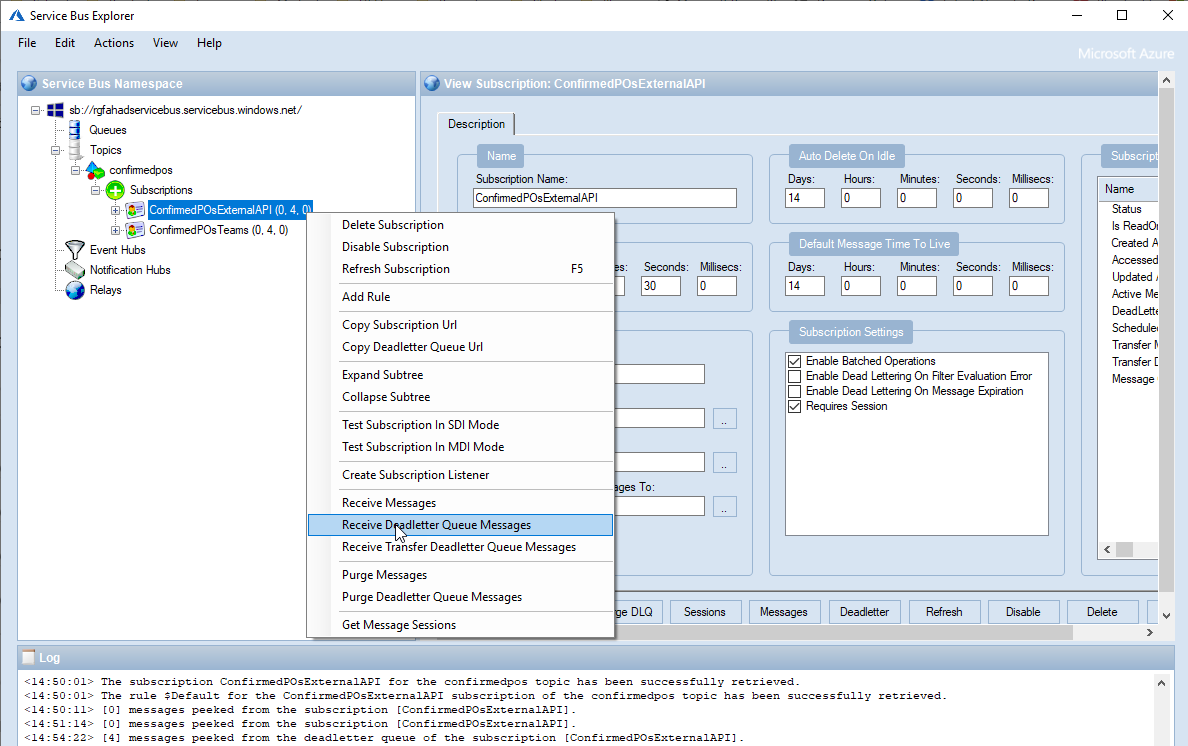Viewport: 1188px width, 746px height.
Task: Click the Service Bus Explorer title bar icon
Action: click(16, 15)
